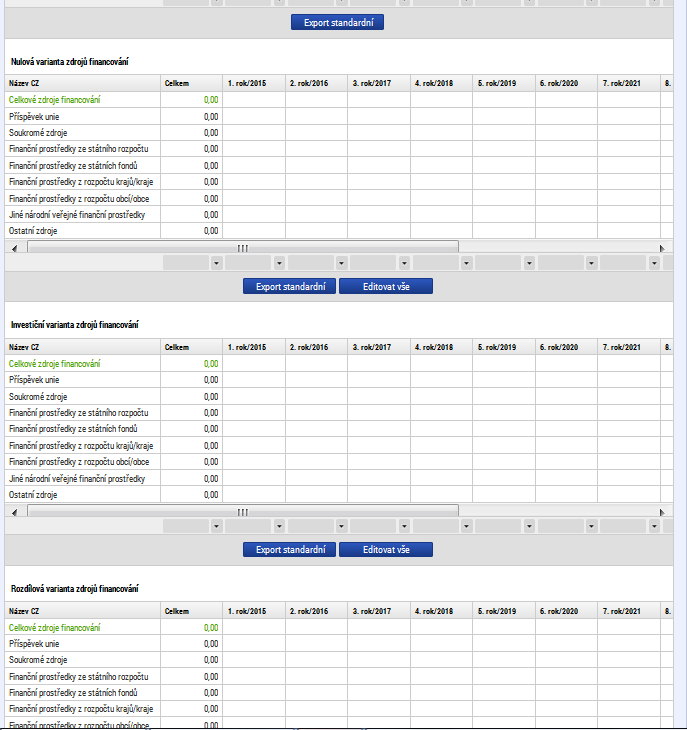Viewport: 687px width, 730px height.
Task: Select Celkové zdroje financování row in Nulová varianta
Action: 339,100
